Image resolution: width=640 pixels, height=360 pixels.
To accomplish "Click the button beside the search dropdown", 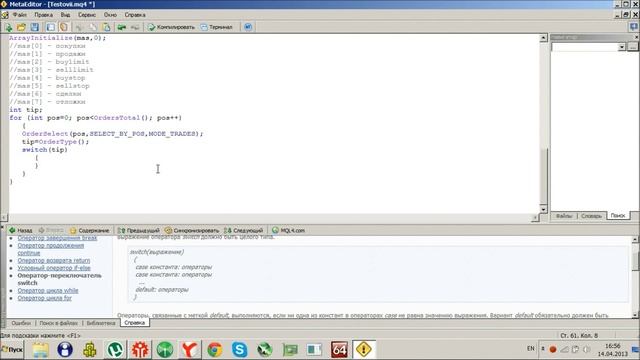I will click(x=633, y=47).
